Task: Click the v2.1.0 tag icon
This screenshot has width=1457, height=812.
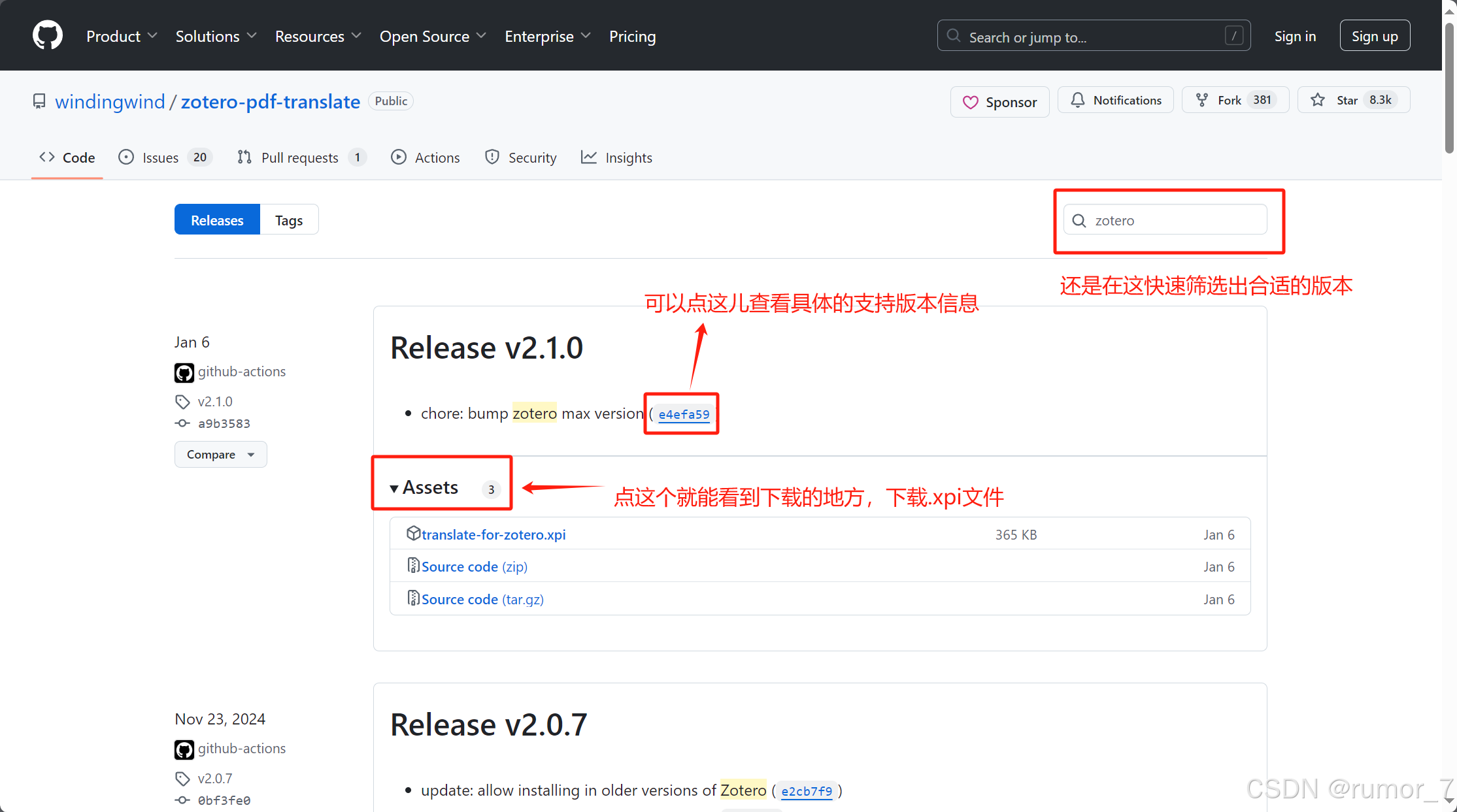Action: (182, 402)
